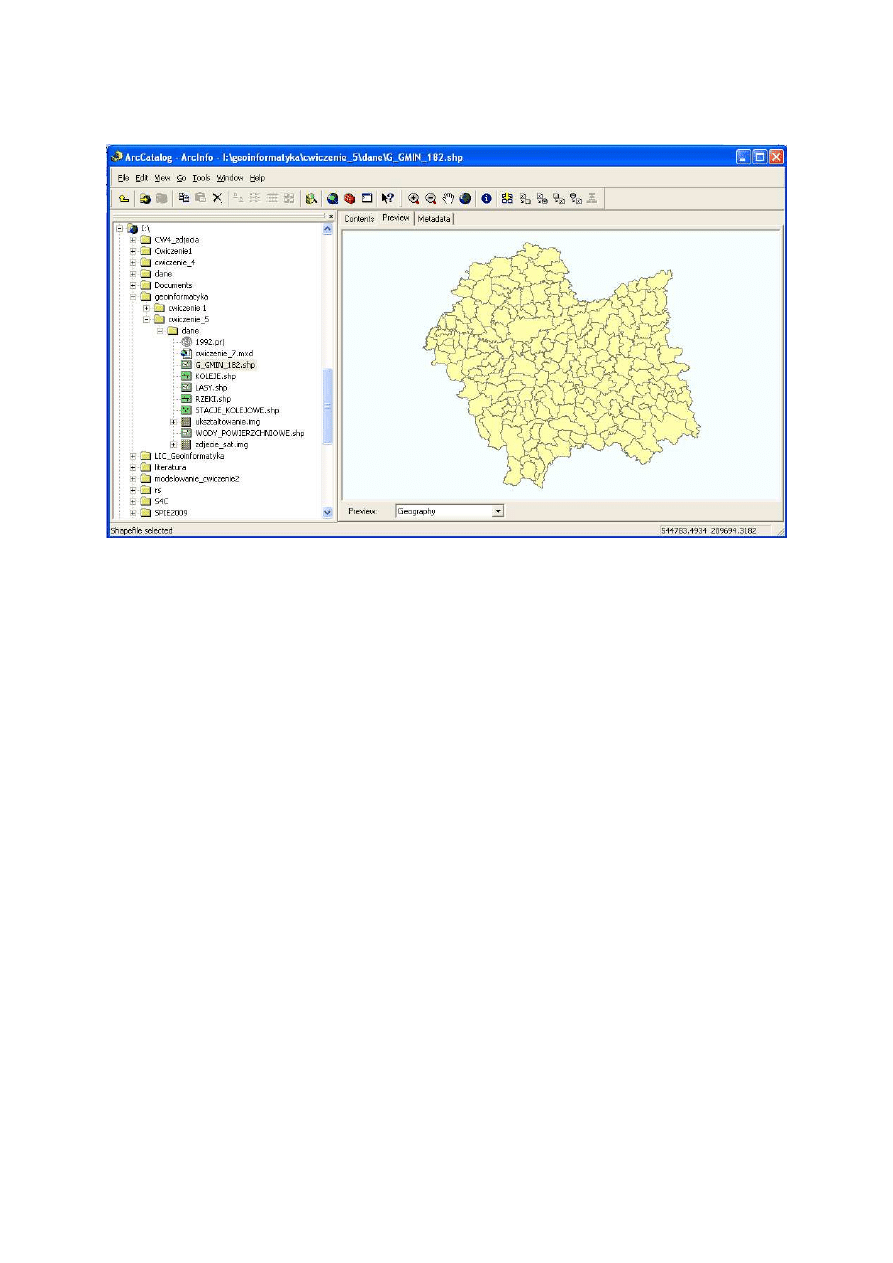Select the Pan hand tool
This screenshot has height=1263, width=893.
(x=448, y=198)
